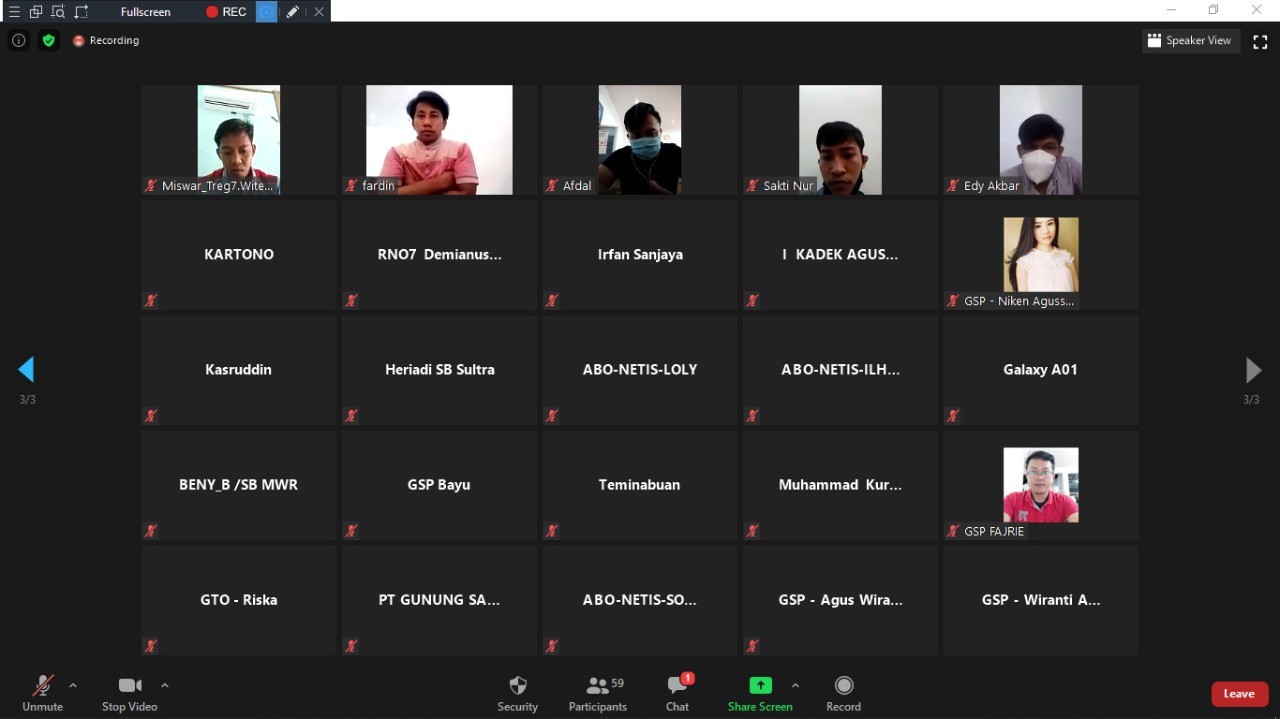Click GSP - Wiranti A participant name

(1041, 600)
